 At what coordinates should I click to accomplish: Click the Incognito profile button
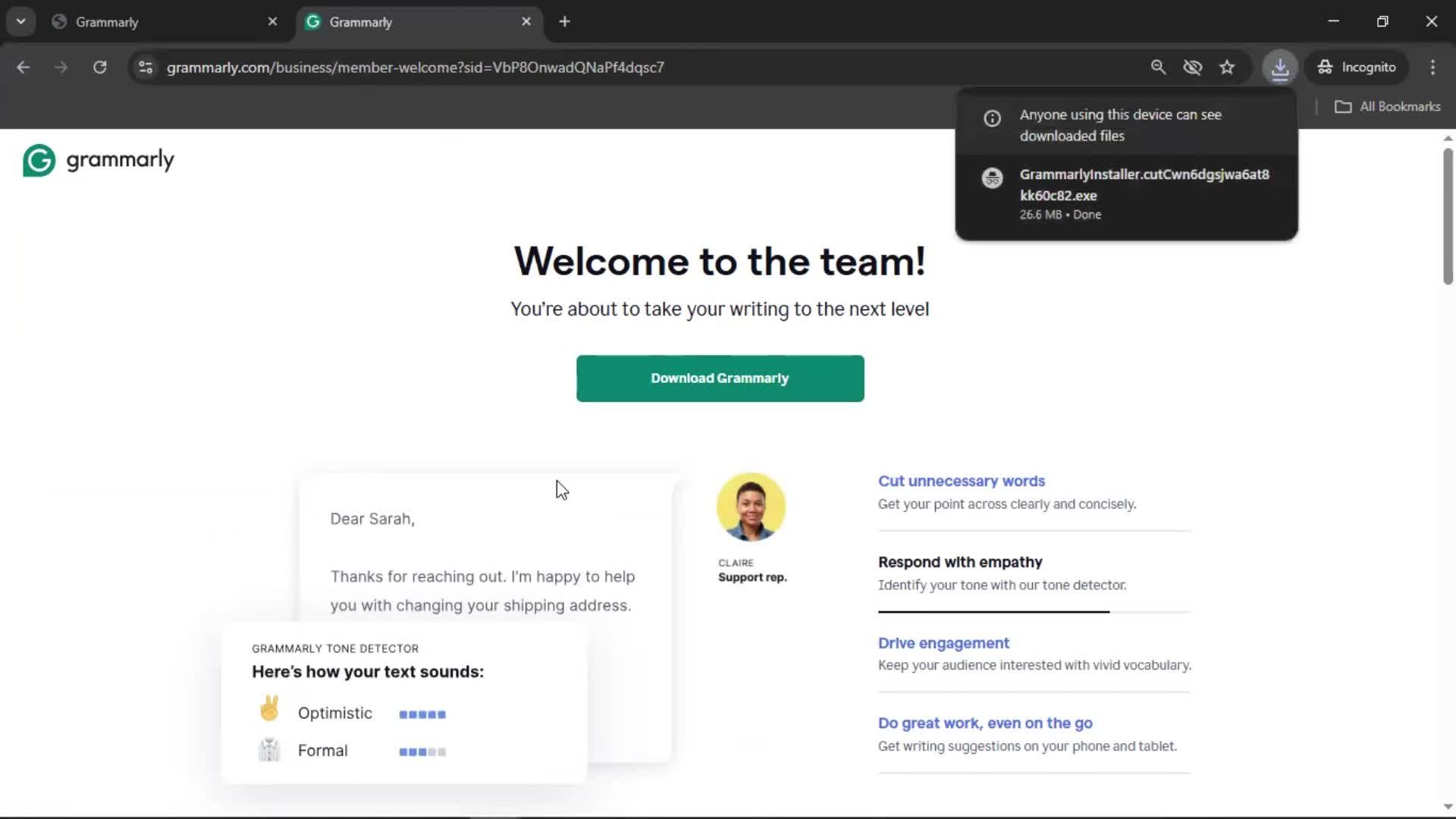pos(1356,67)
